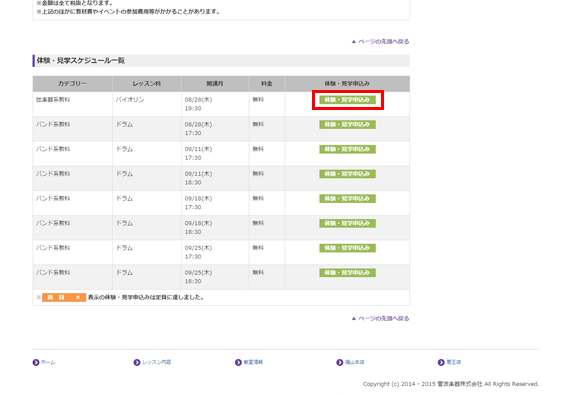Open the last footer store link after 福山本店
575x395 pixels.
[454, 362]
